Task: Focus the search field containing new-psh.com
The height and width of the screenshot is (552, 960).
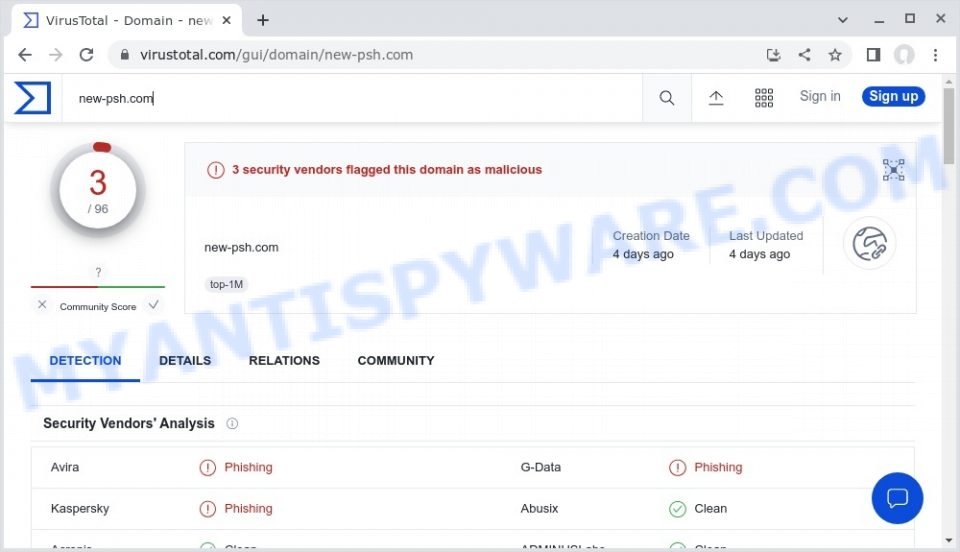Action: pyautogui.click(x=352, y=99)
